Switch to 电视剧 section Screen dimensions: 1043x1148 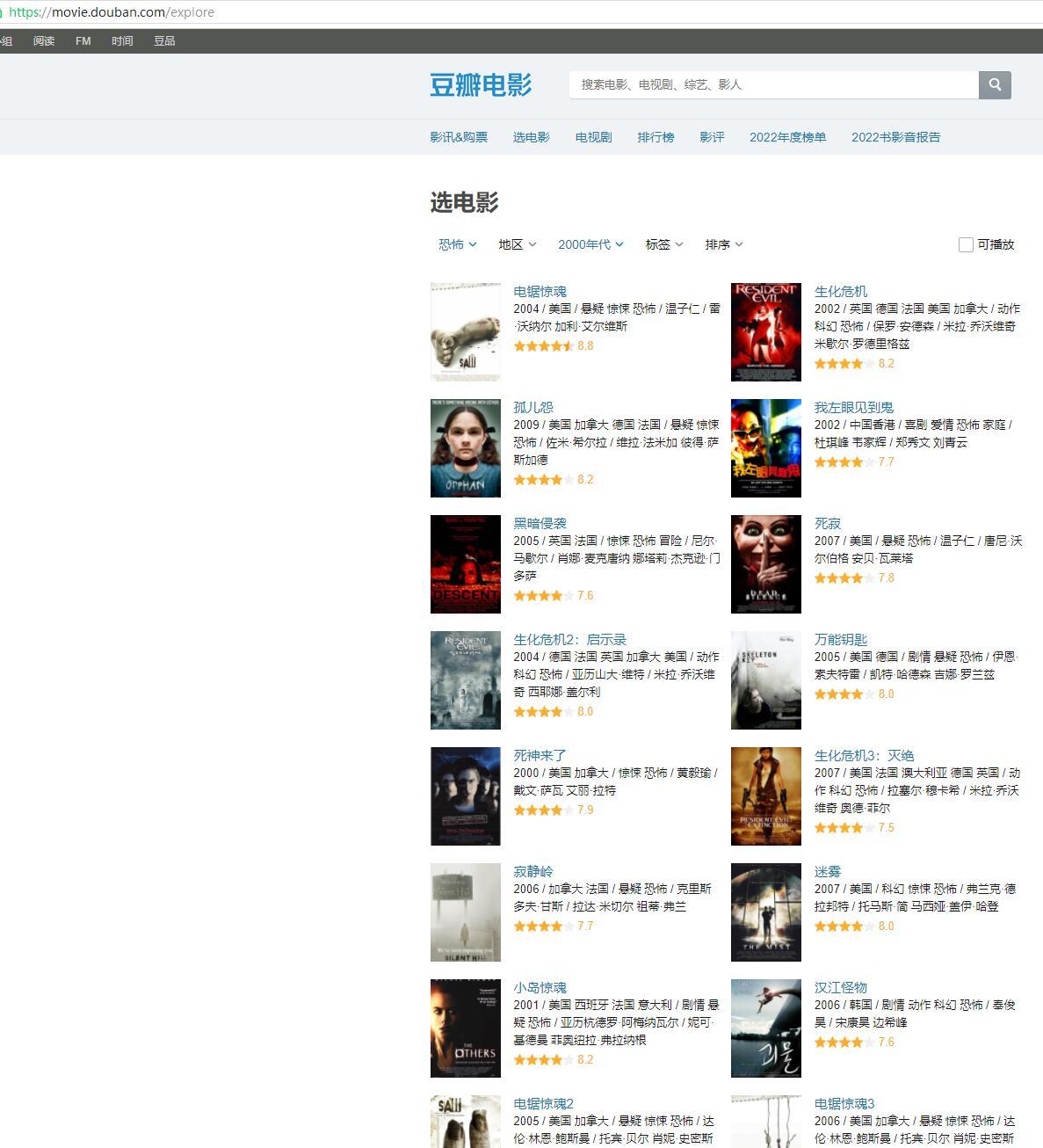594,137
